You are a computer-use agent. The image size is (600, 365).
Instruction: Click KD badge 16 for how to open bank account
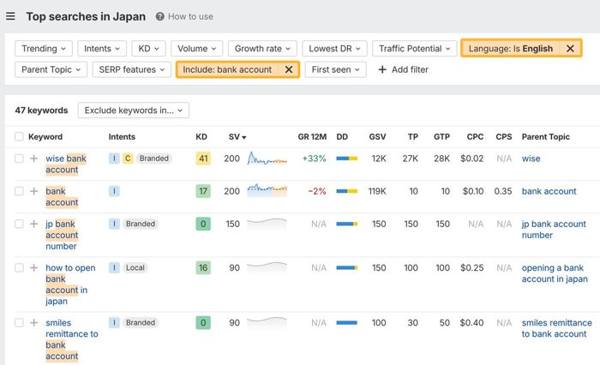click(x=203, y=268)
